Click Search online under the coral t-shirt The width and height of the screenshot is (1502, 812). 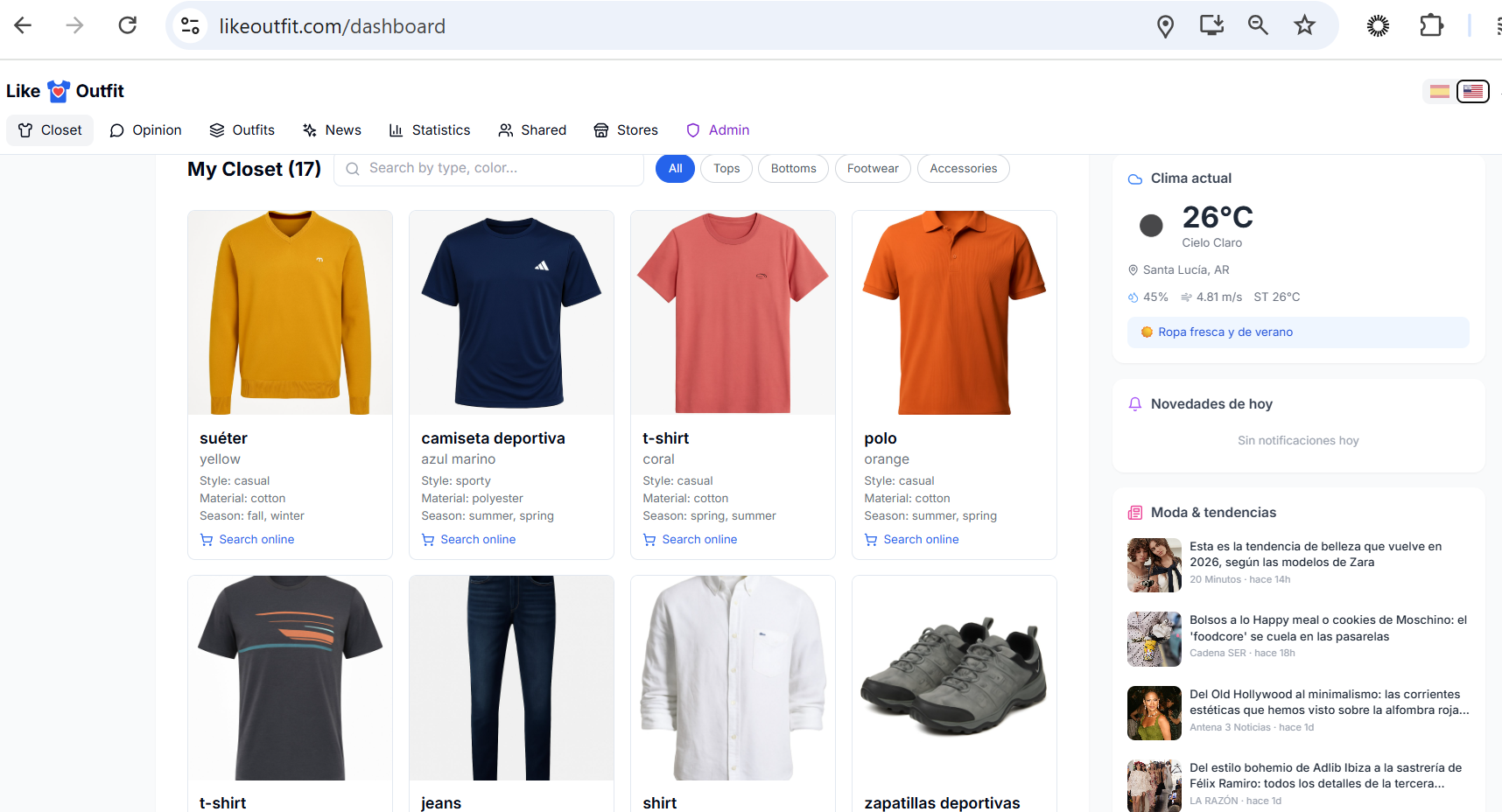coord(698,539)
